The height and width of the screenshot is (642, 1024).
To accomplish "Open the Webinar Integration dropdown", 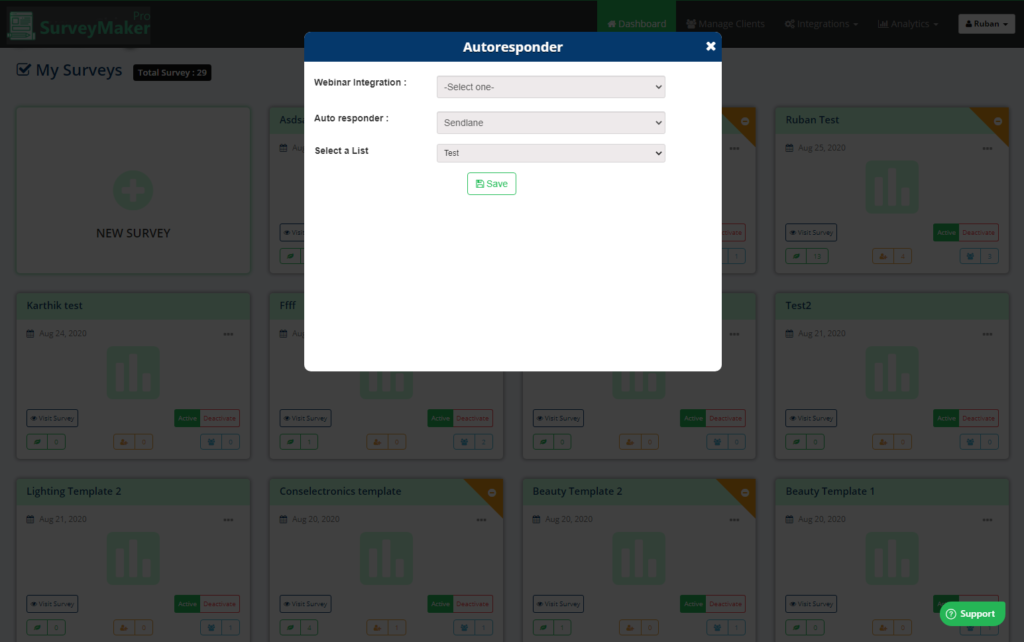I will click(x=551, y=87).
